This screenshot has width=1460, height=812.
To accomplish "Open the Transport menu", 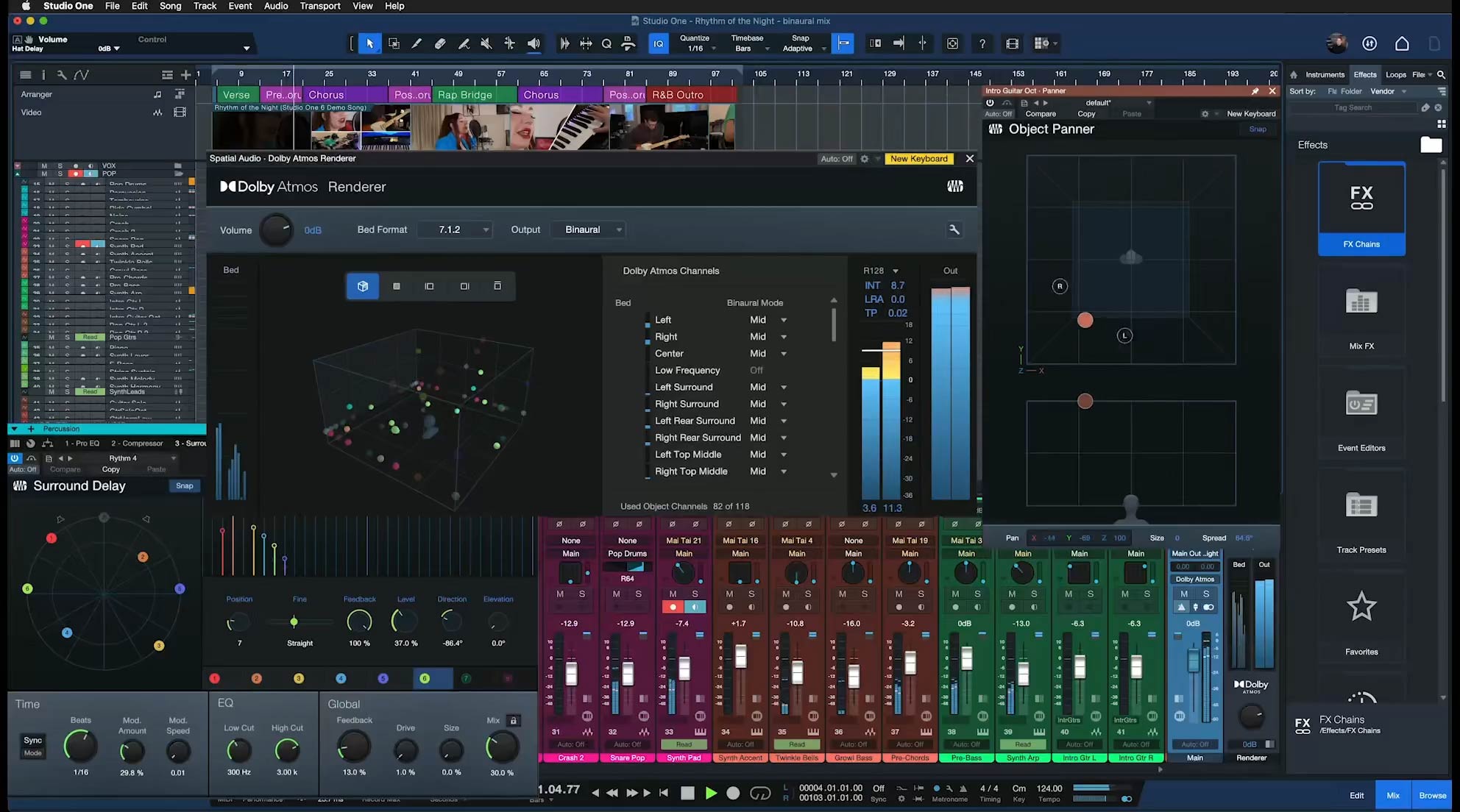I will (x=320, y=6).
